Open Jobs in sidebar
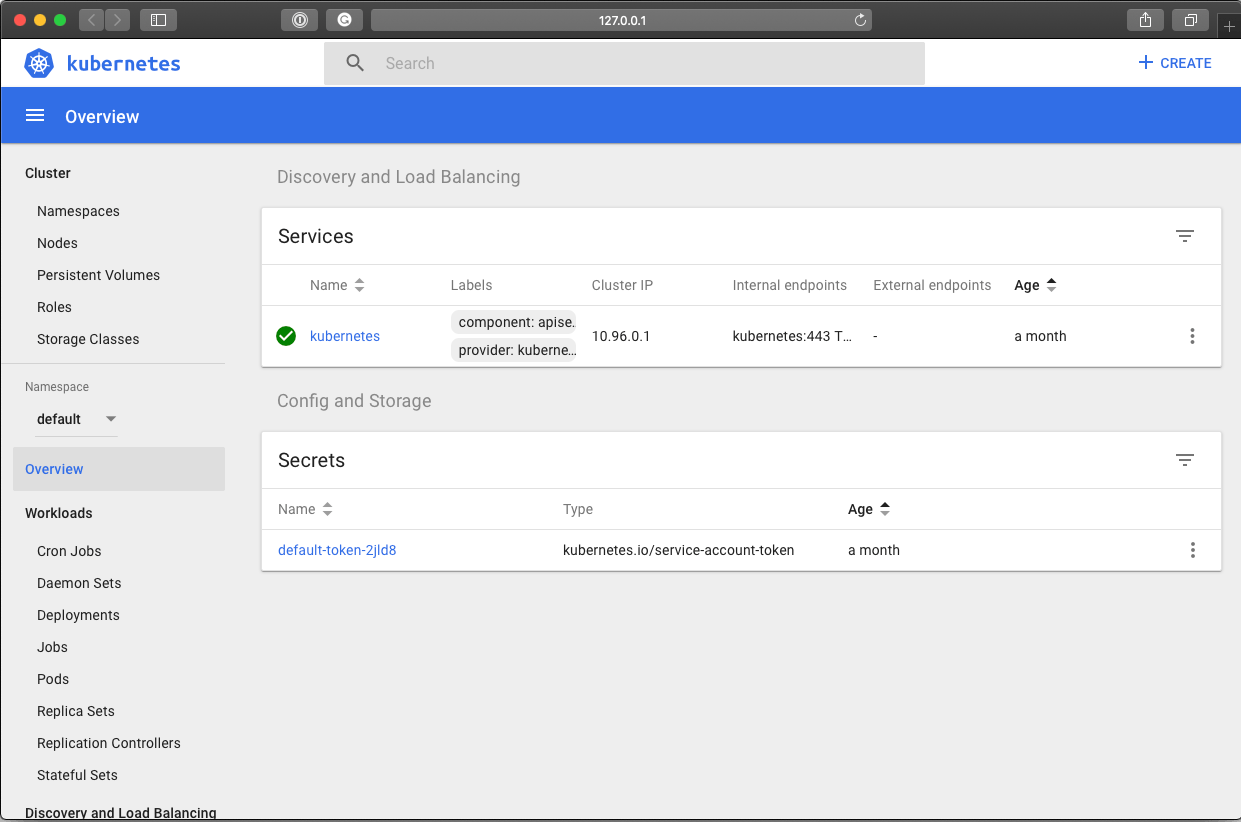This screenshot has width=1241, height=822. 52,647
